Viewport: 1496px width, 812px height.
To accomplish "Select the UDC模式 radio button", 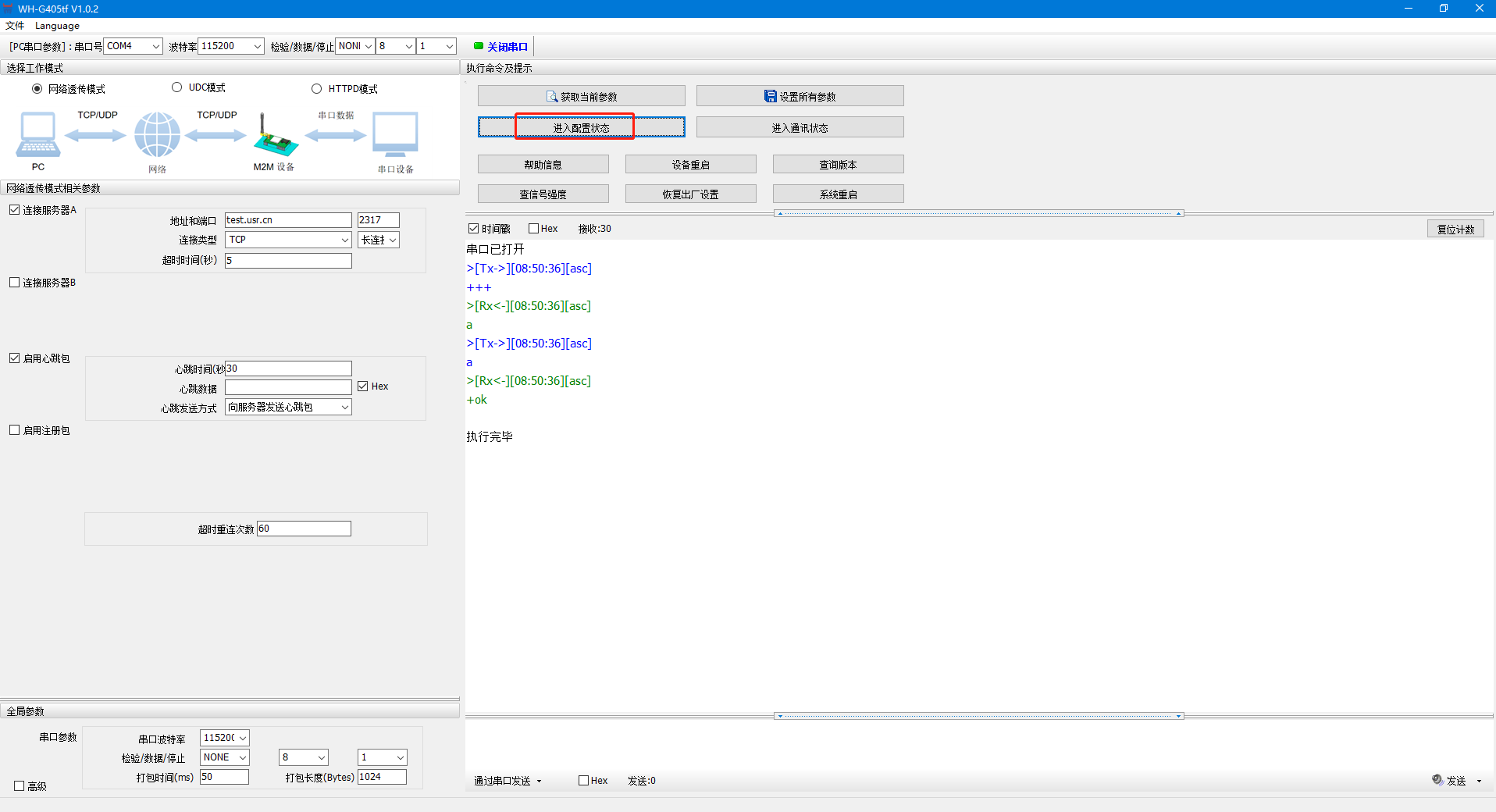I will pos(177,87).
